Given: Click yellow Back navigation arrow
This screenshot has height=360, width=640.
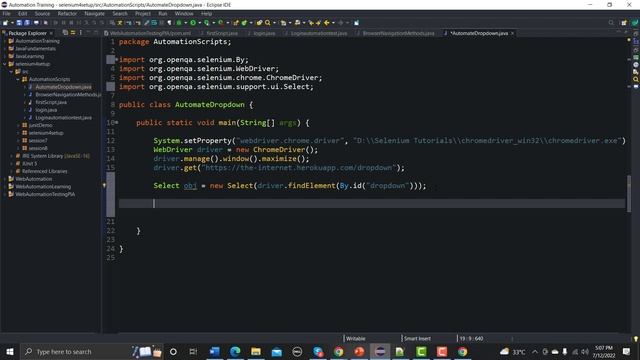Looking at the screenshot, I should click(327, 23).
